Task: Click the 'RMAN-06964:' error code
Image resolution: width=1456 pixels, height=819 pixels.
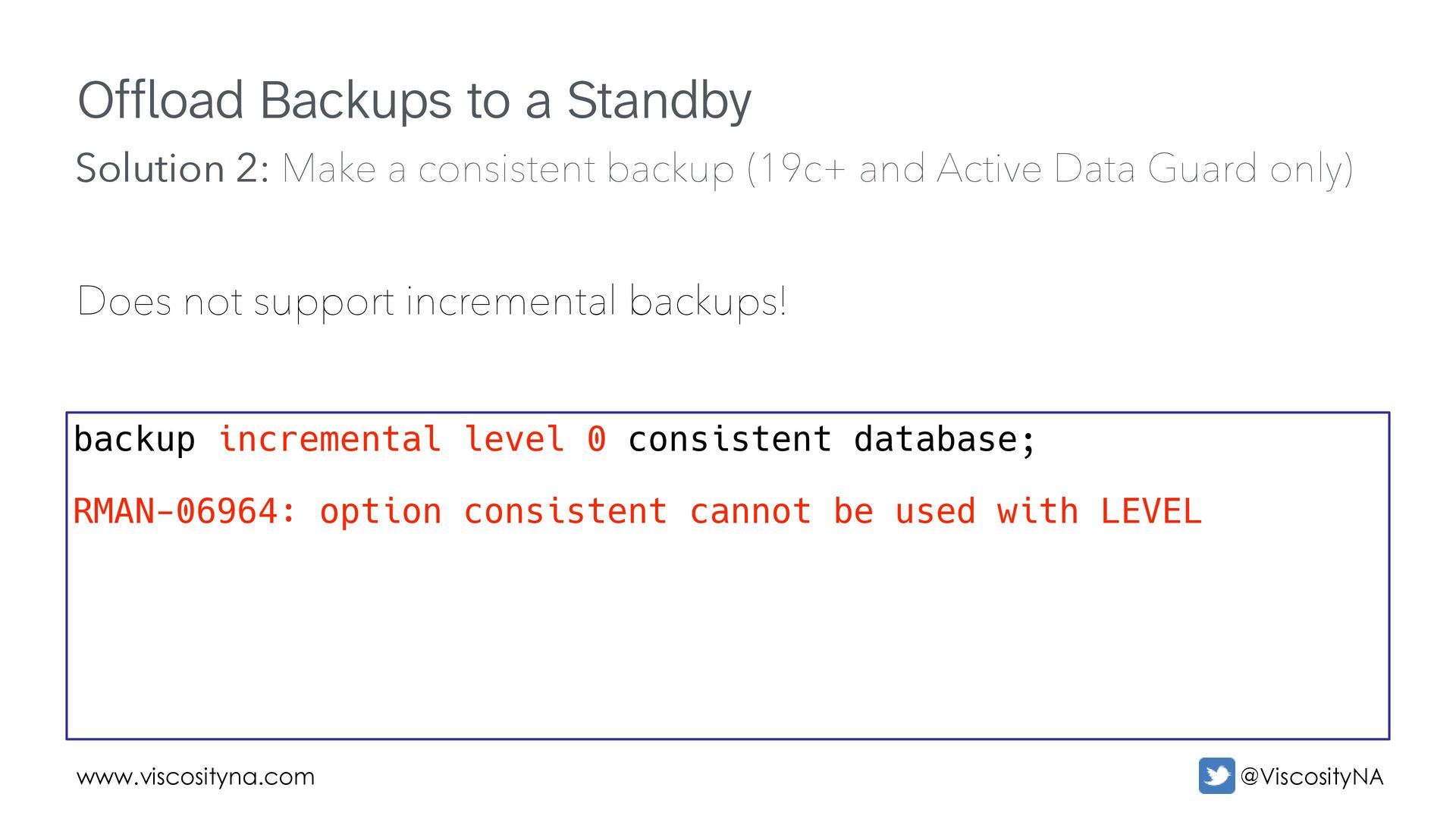Action: (x=184, y=511)
